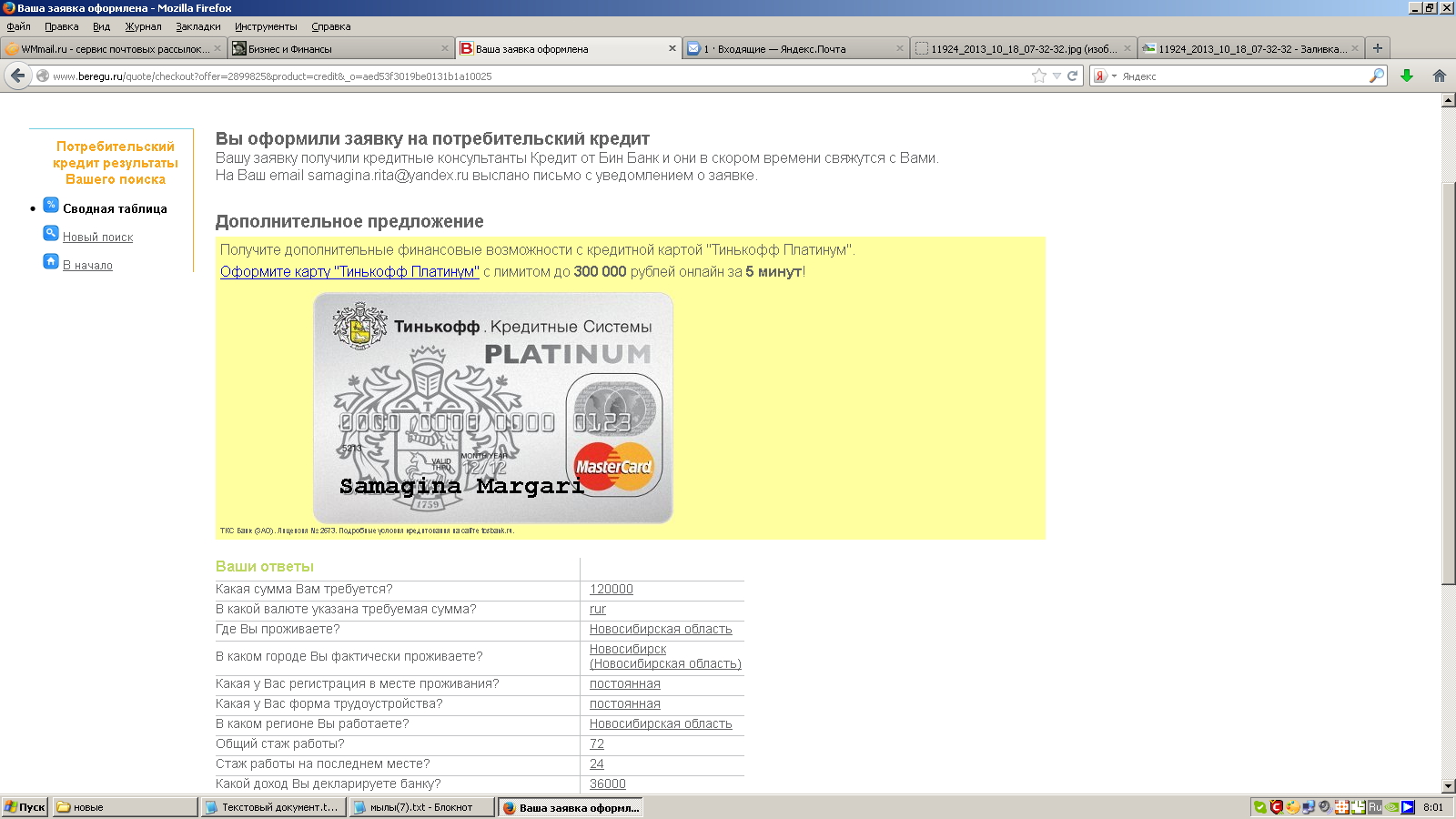Switch to the Бизнес и Финансы tab
Image resolution: width=1456 pixels, height=819 pixels.
341,49
